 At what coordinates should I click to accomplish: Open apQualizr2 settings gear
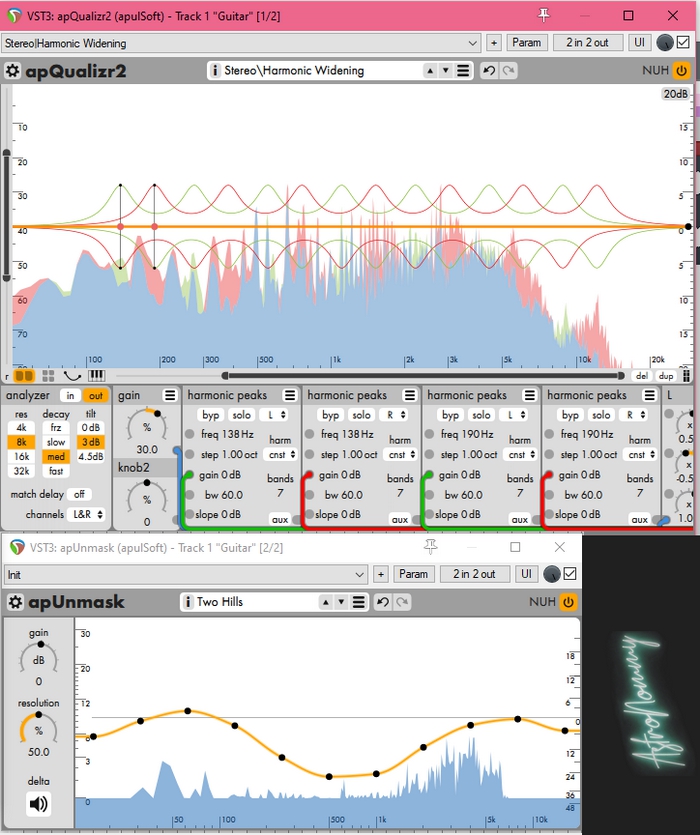[x=13, y=71]
